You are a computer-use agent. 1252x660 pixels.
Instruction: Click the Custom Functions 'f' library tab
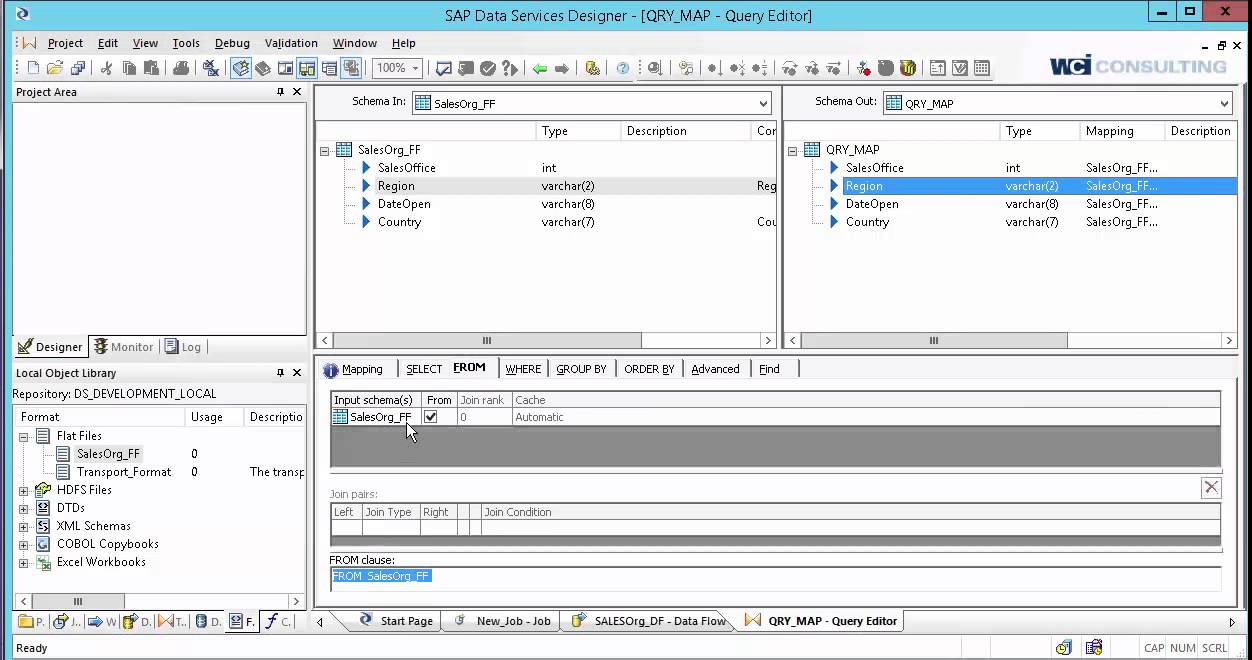277,621
